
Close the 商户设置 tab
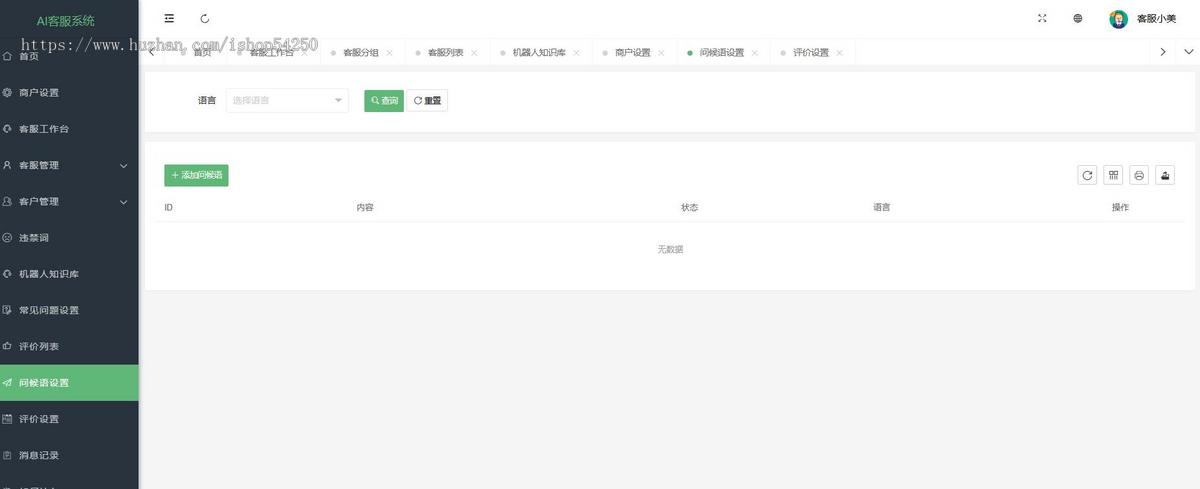click(661, 53)
